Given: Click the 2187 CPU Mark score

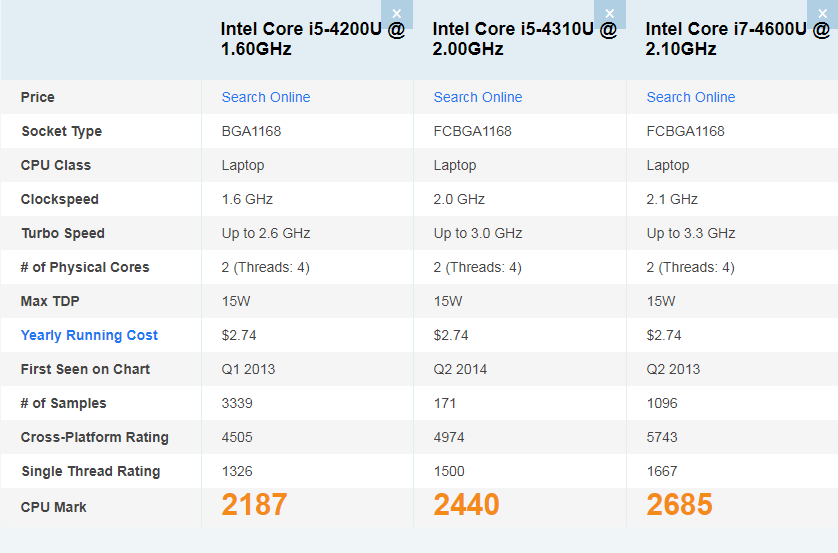Looking at the screenshot, I should [x=254, y=505].
